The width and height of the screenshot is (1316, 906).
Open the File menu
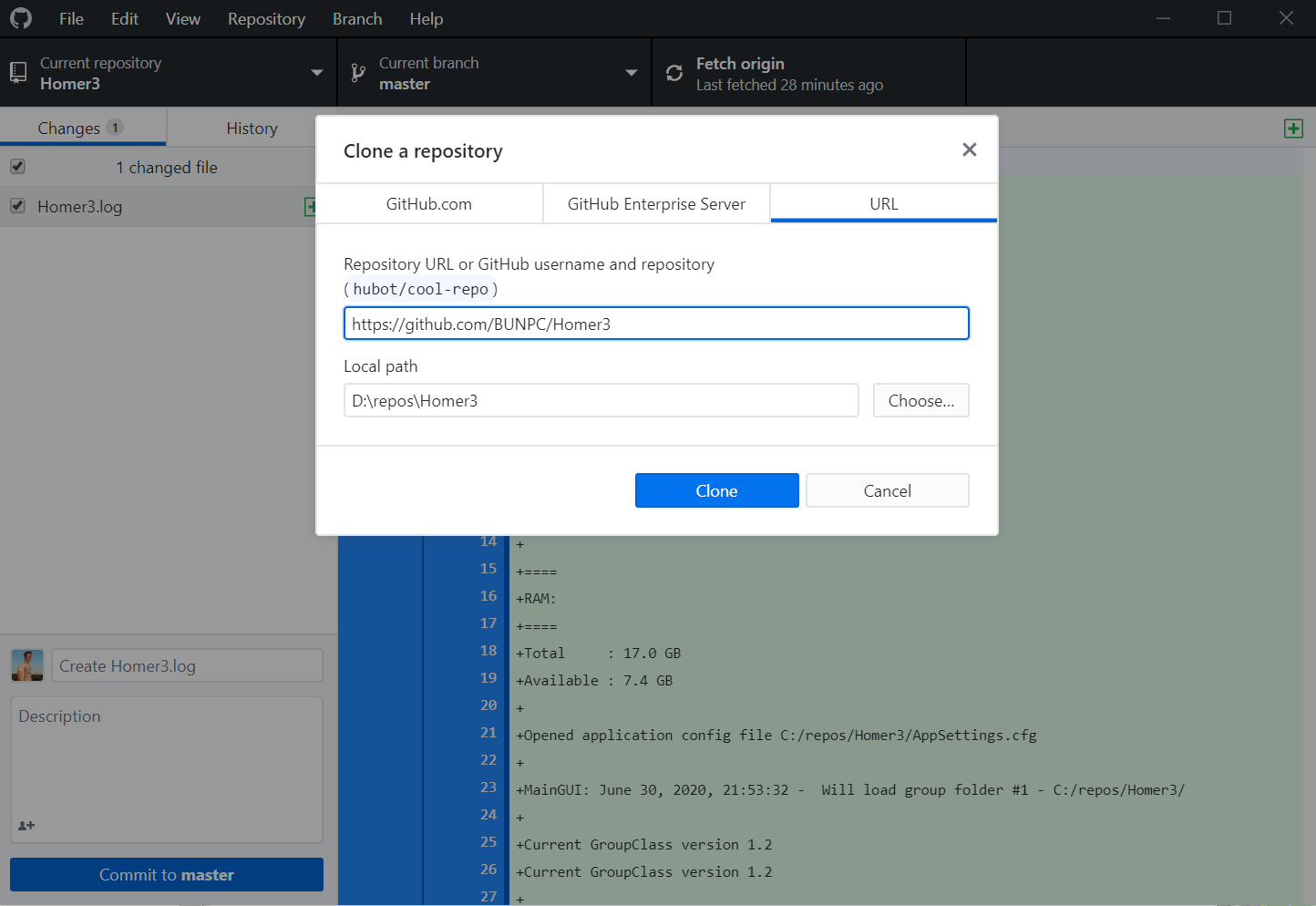point(71,18)
